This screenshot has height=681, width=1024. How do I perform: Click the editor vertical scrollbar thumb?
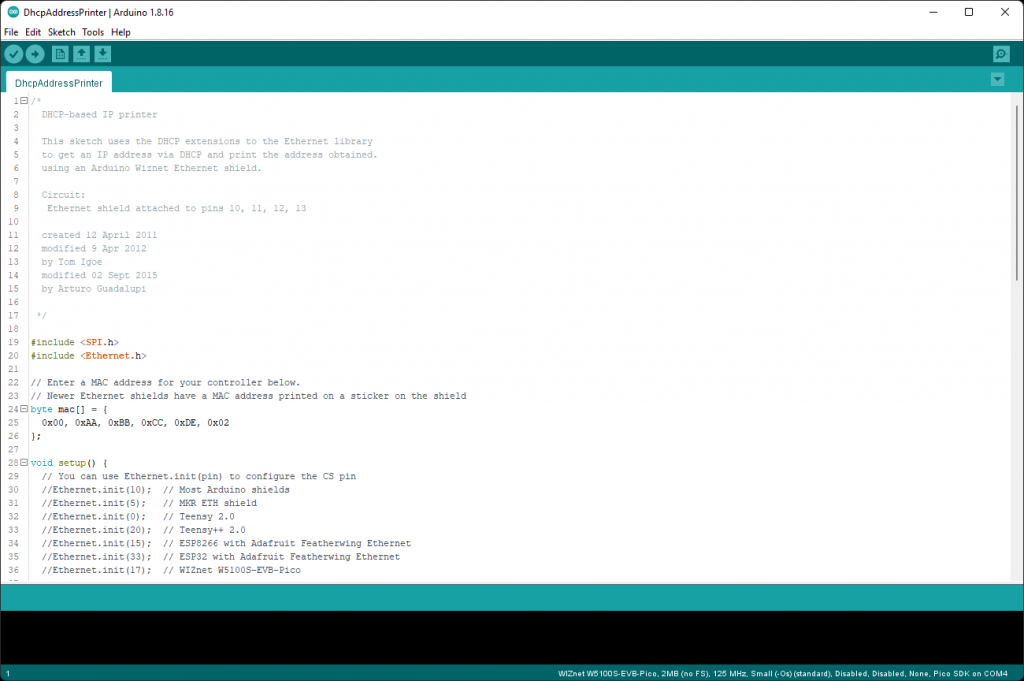pos(1016,193)
